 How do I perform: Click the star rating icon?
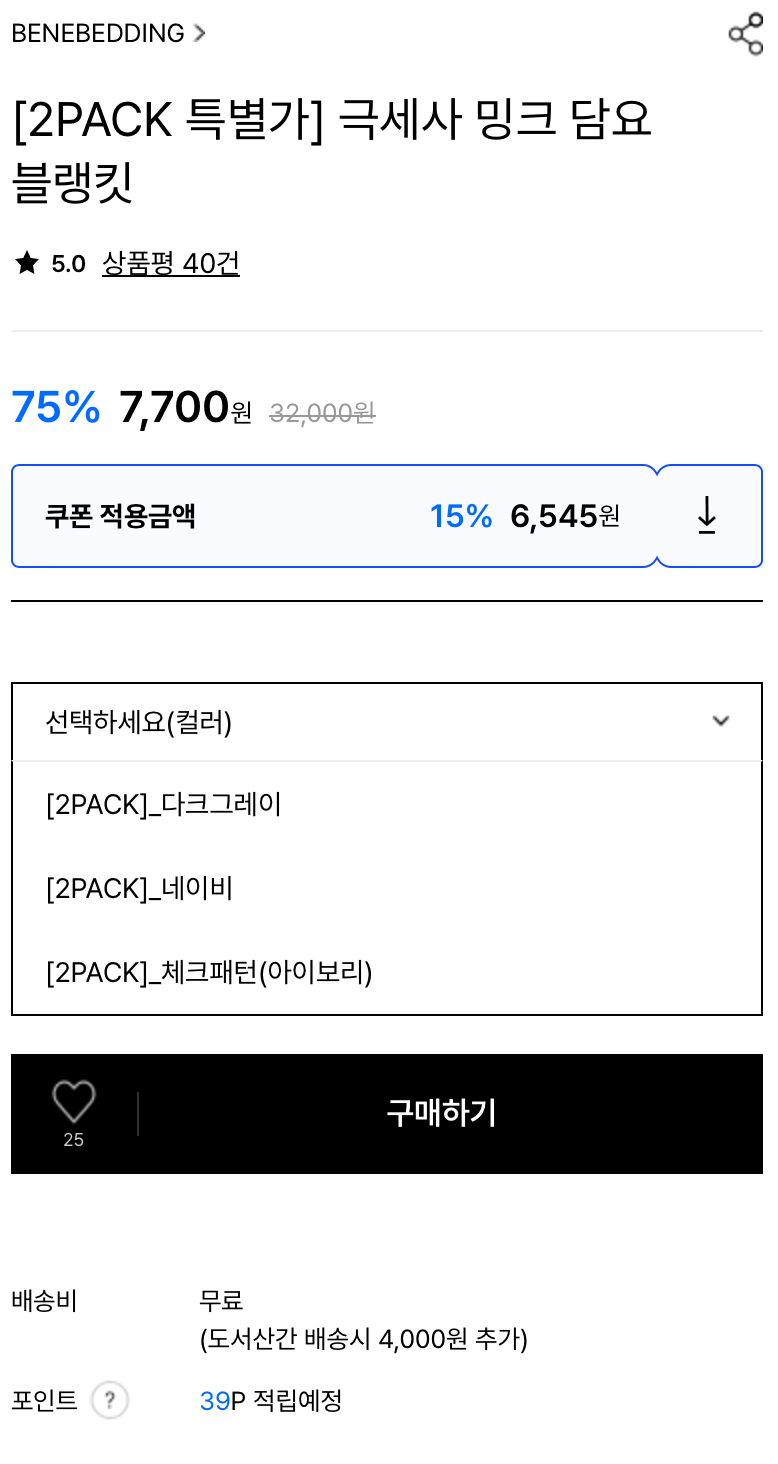[27, 264]
